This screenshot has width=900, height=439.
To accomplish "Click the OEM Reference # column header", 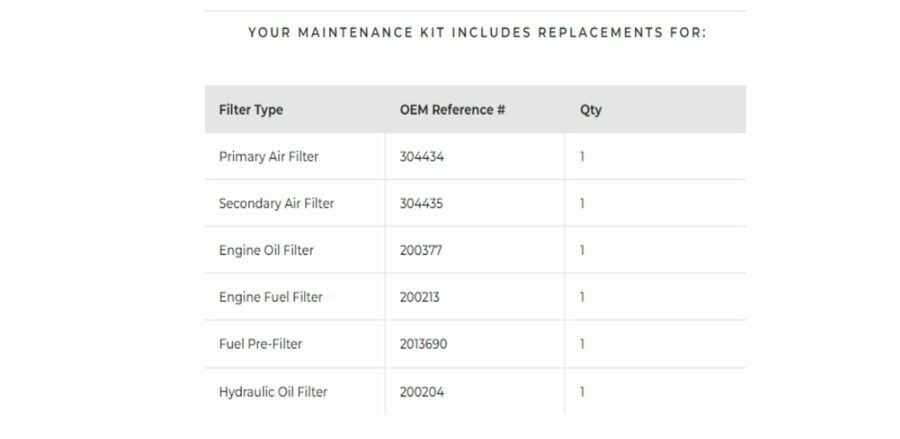I will 445,110.
